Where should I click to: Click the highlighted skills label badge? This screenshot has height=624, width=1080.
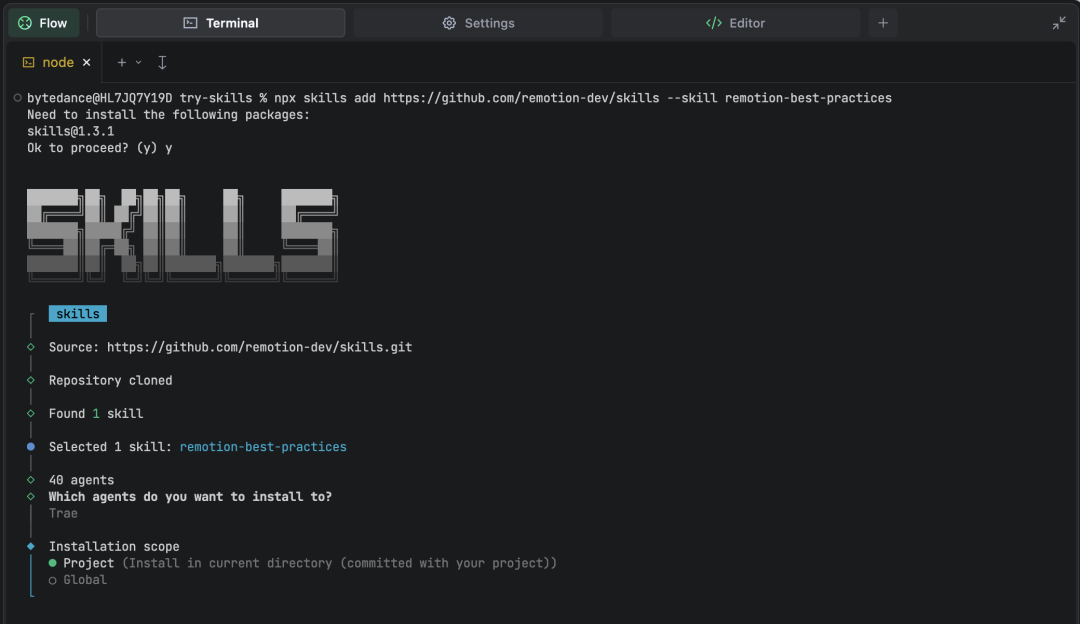pyautogui.click(x=78, y=314)
